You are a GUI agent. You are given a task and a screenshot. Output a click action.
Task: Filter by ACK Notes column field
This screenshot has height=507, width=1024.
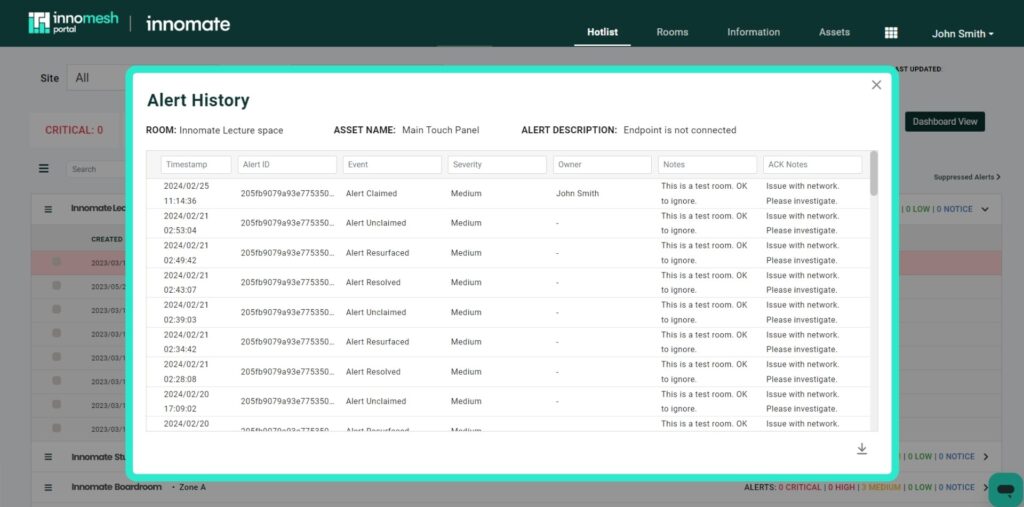tap(812, 165)
